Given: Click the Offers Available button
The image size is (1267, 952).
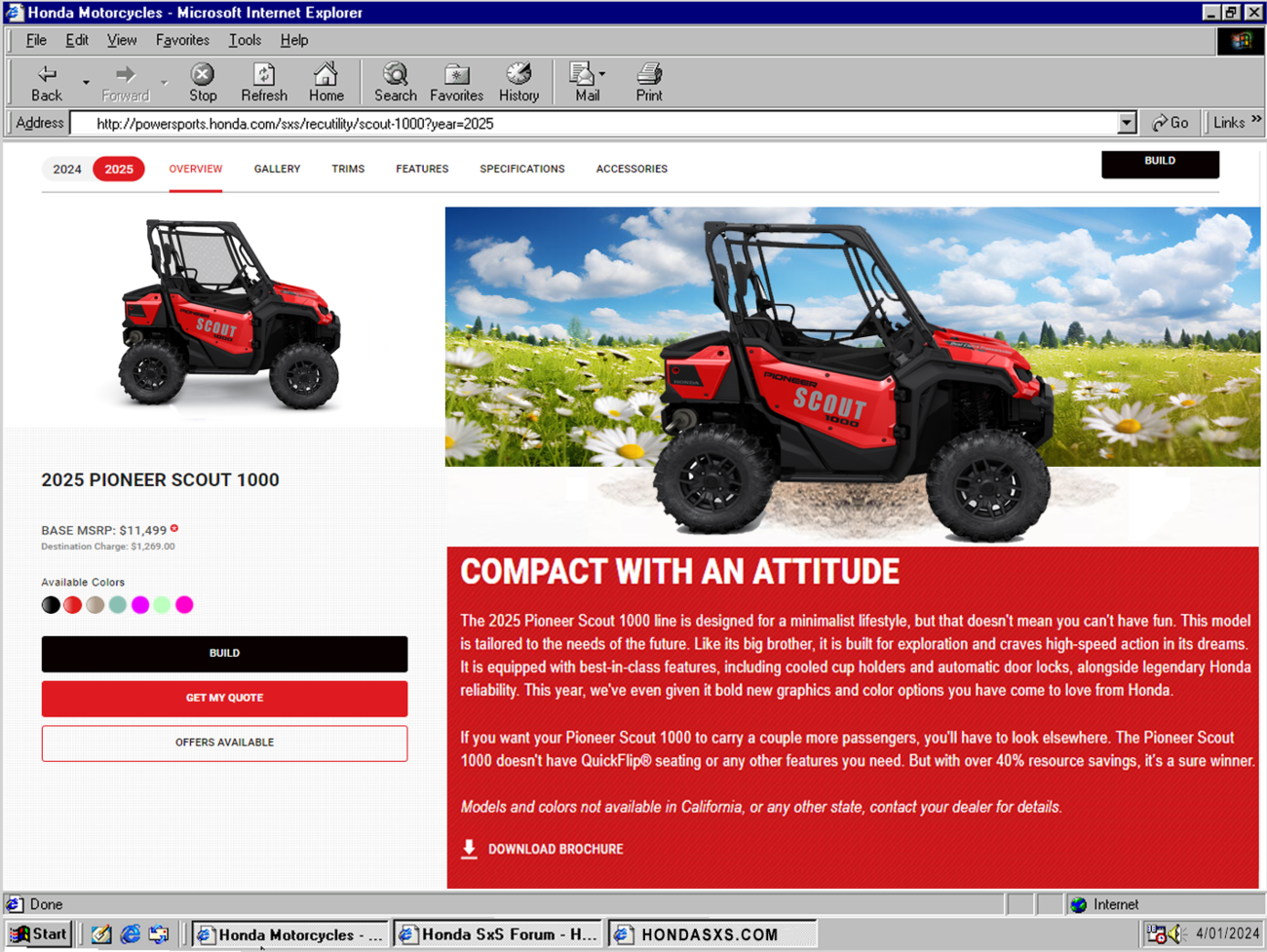Looking at the screenshot, I should pyautogui.click(x=224, y=743).
